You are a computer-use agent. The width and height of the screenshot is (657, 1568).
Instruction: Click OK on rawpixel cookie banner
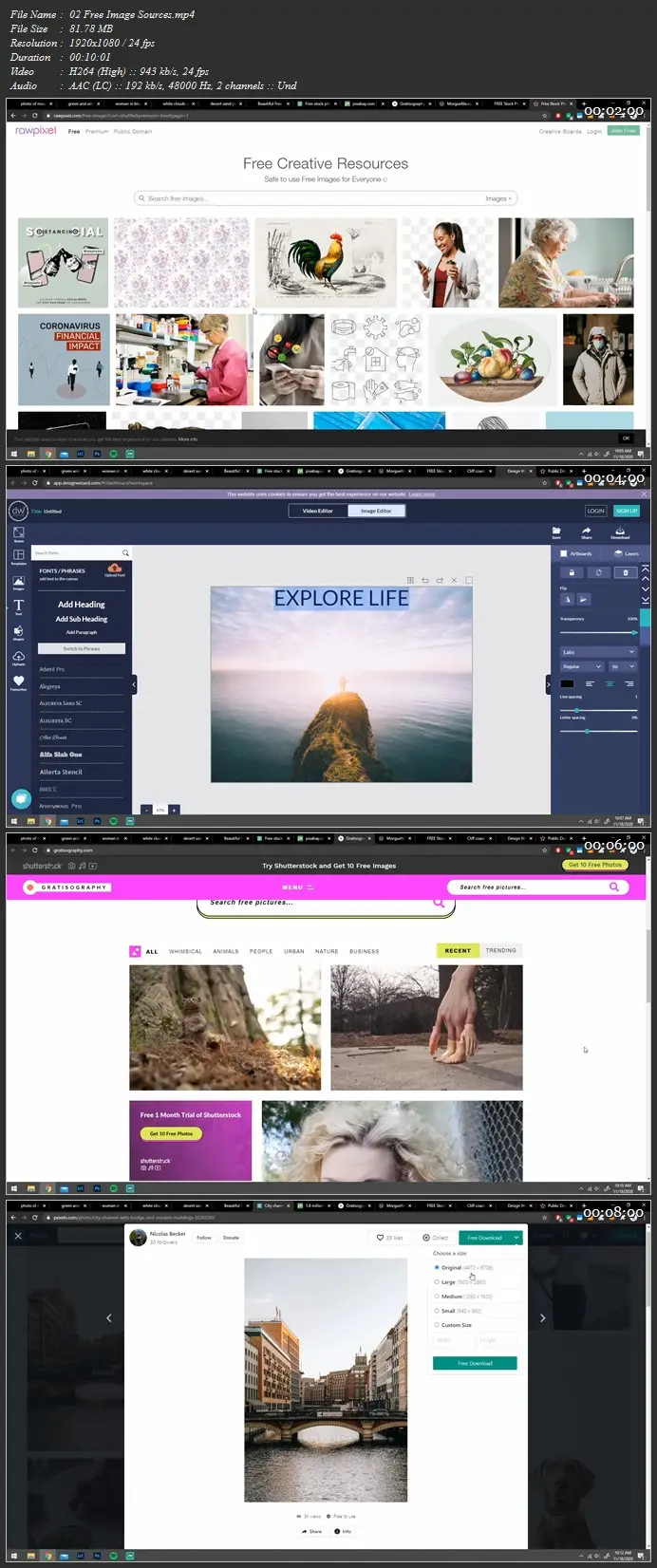point(626,439)
